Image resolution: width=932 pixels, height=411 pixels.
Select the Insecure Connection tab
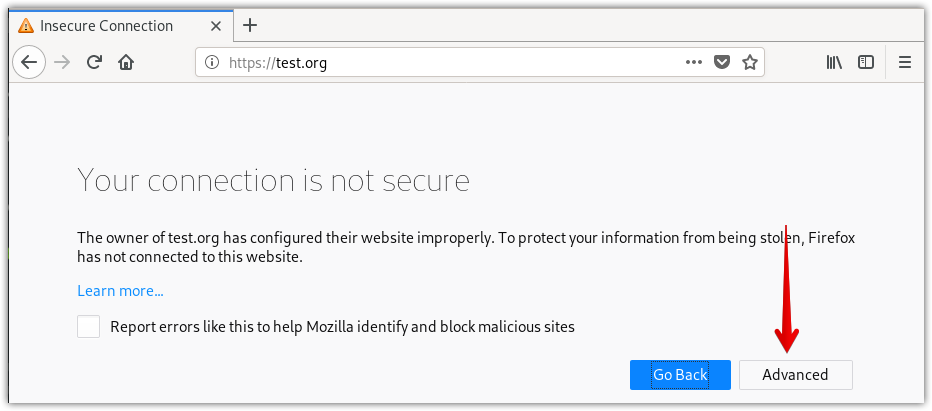pyautogui.click(x=106, y=26)
